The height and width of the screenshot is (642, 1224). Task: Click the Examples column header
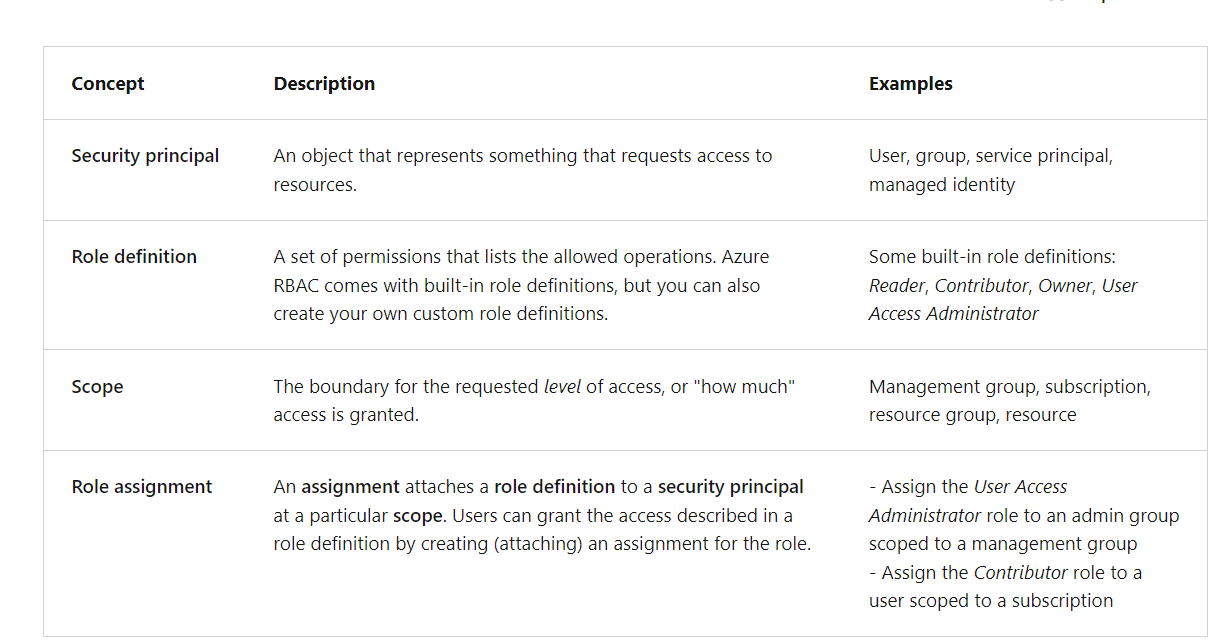tap(910, 84)
